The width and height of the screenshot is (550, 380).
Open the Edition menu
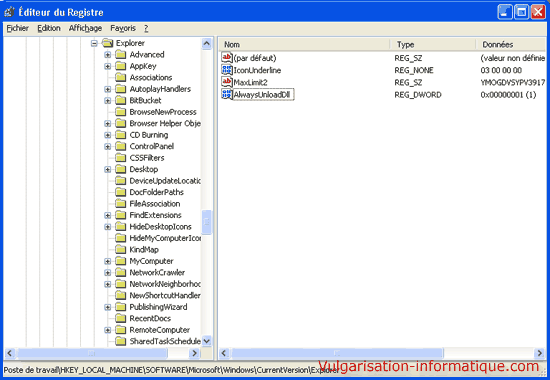(x=49, y=28)
